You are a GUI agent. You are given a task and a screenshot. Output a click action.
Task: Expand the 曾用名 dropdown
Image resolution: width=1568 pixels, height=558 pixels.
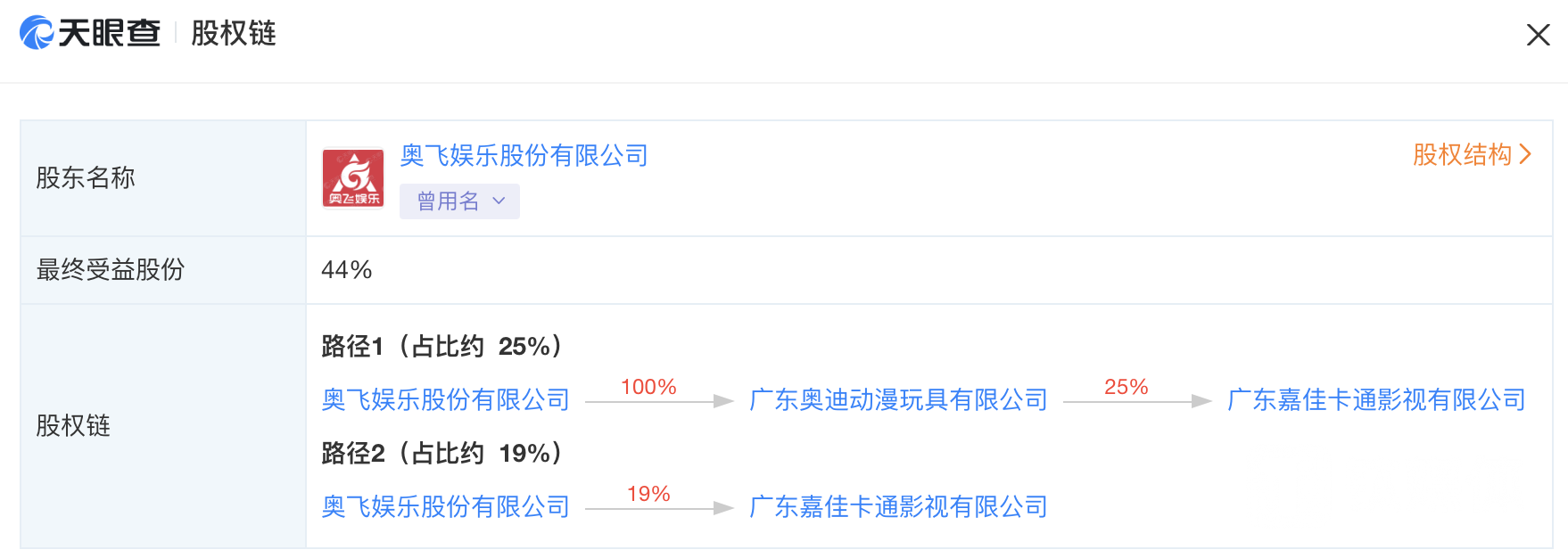pos(459,201)
